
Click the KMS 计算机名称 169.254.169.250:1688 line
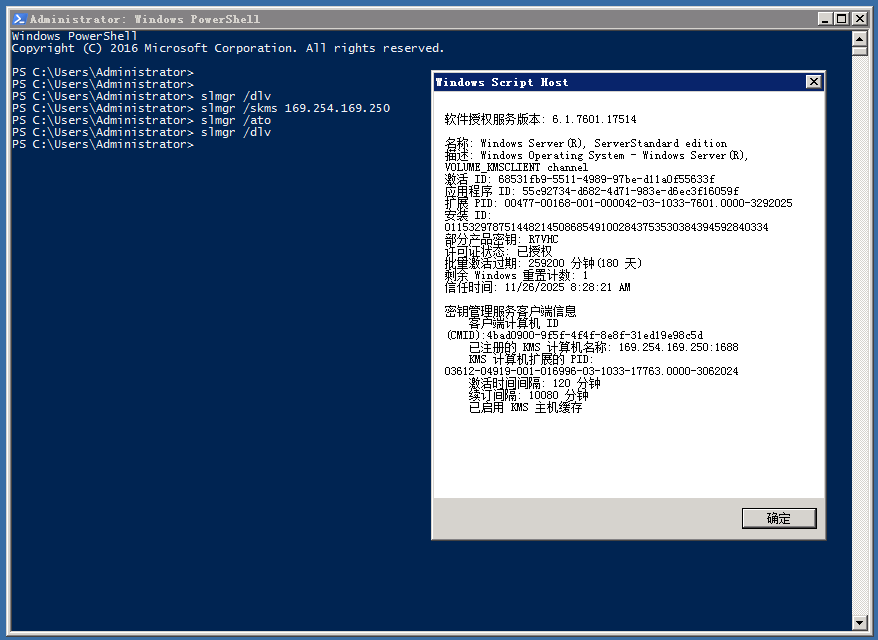[604, 347]
